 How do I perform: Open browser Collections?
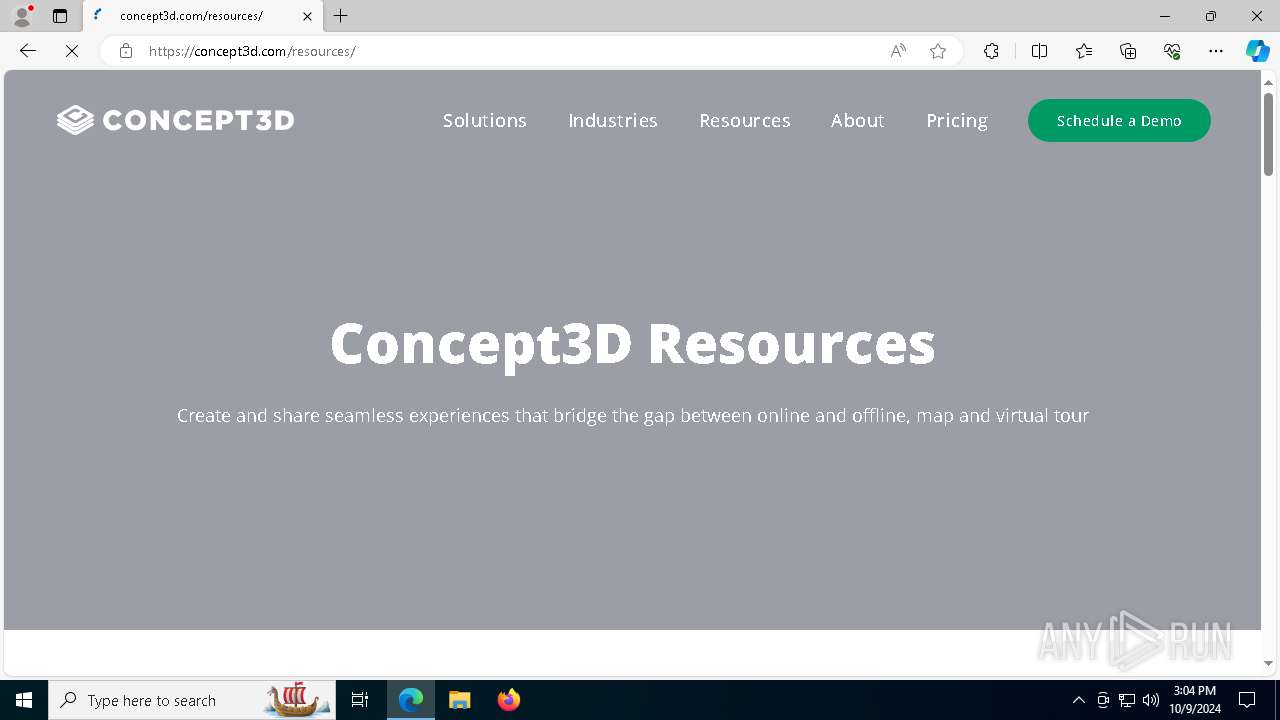point(1128,51)
